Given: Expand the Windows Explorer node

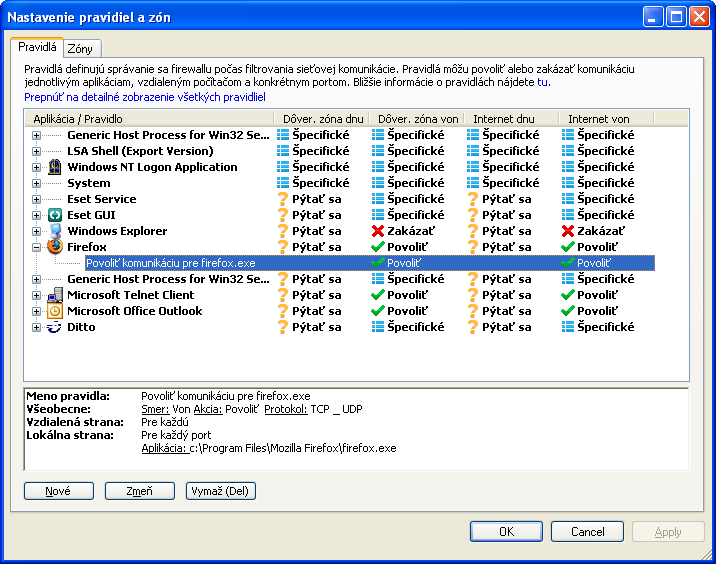Looking at the screenshot, I should click(x=37, y=232).
